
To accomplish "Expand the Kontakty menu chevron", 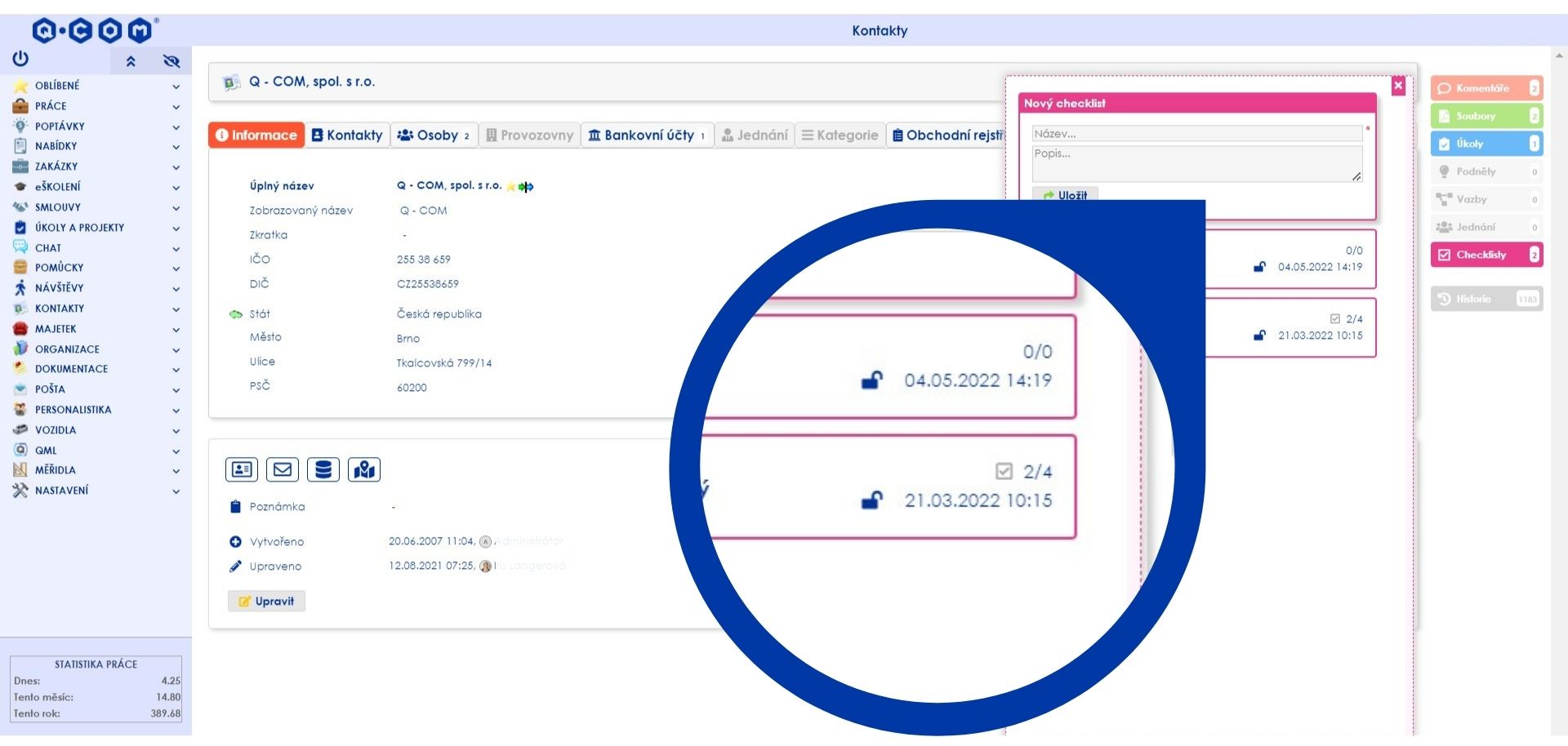I will (x=176, y=309).
